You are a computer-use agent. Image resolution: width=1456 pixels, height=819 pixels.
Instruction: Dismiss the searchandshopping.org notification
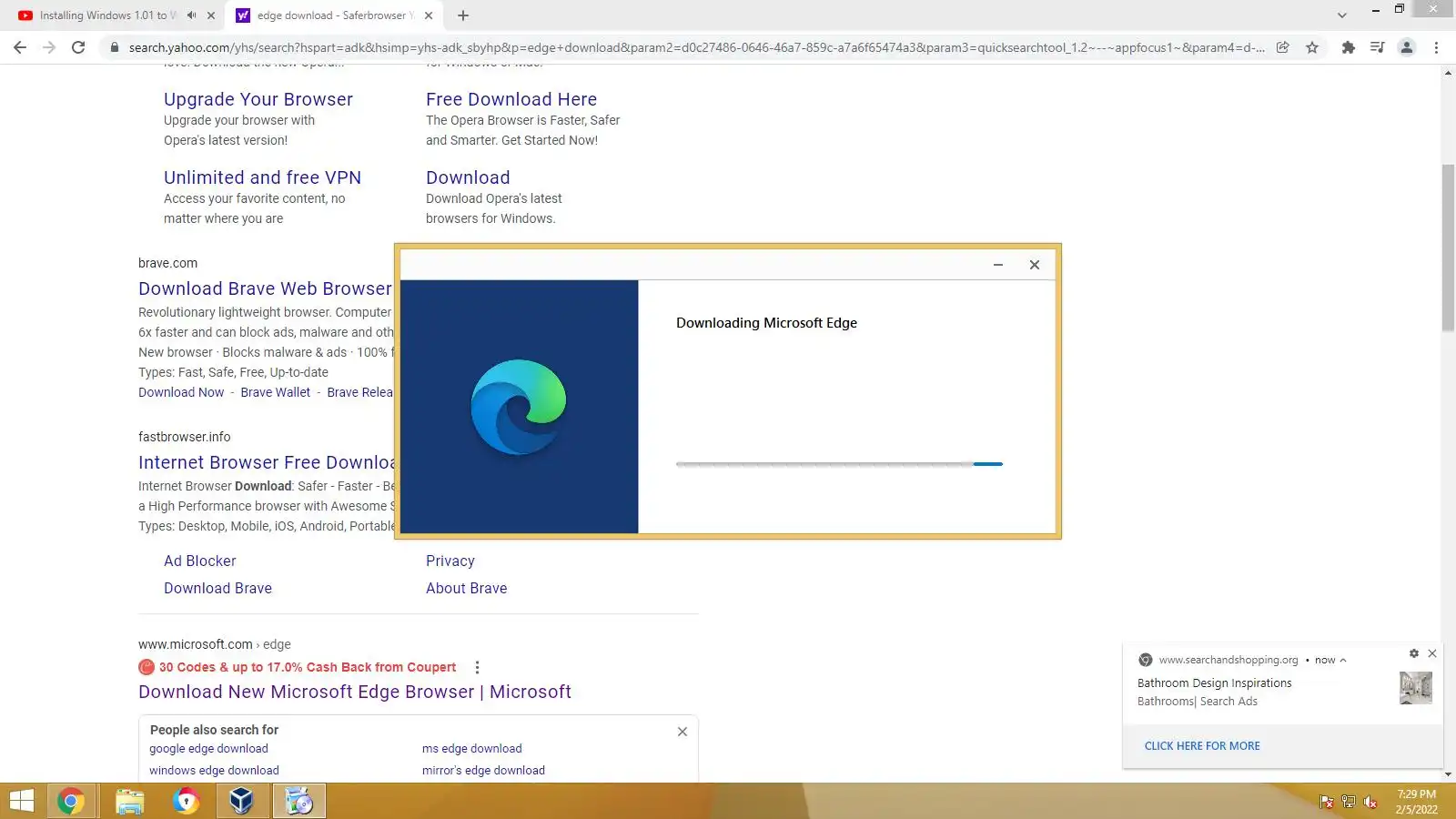tap(1432, 653)
